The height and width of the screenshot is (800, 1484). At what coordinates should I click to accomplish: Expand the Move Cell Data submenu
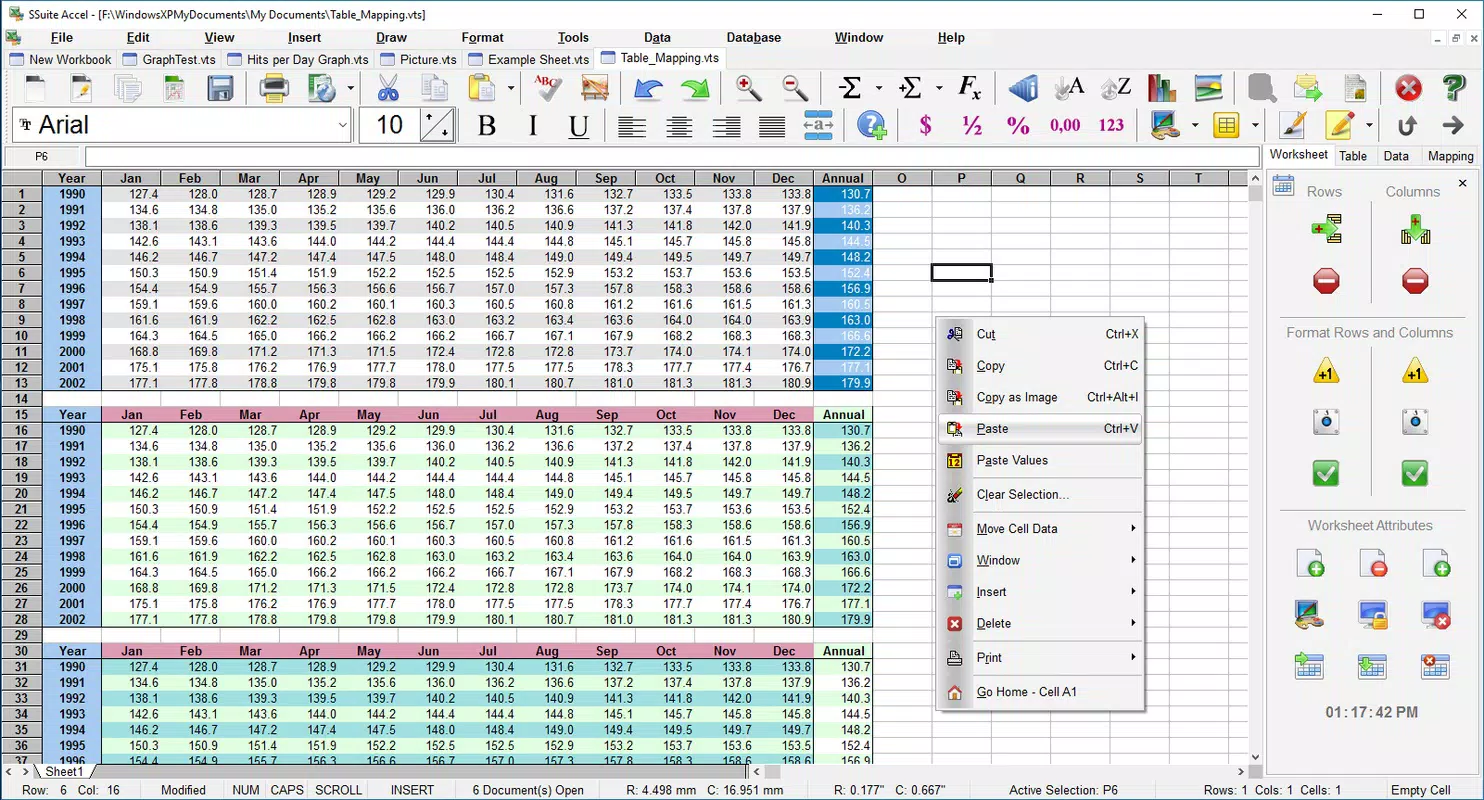click(x=1040, y=529)
